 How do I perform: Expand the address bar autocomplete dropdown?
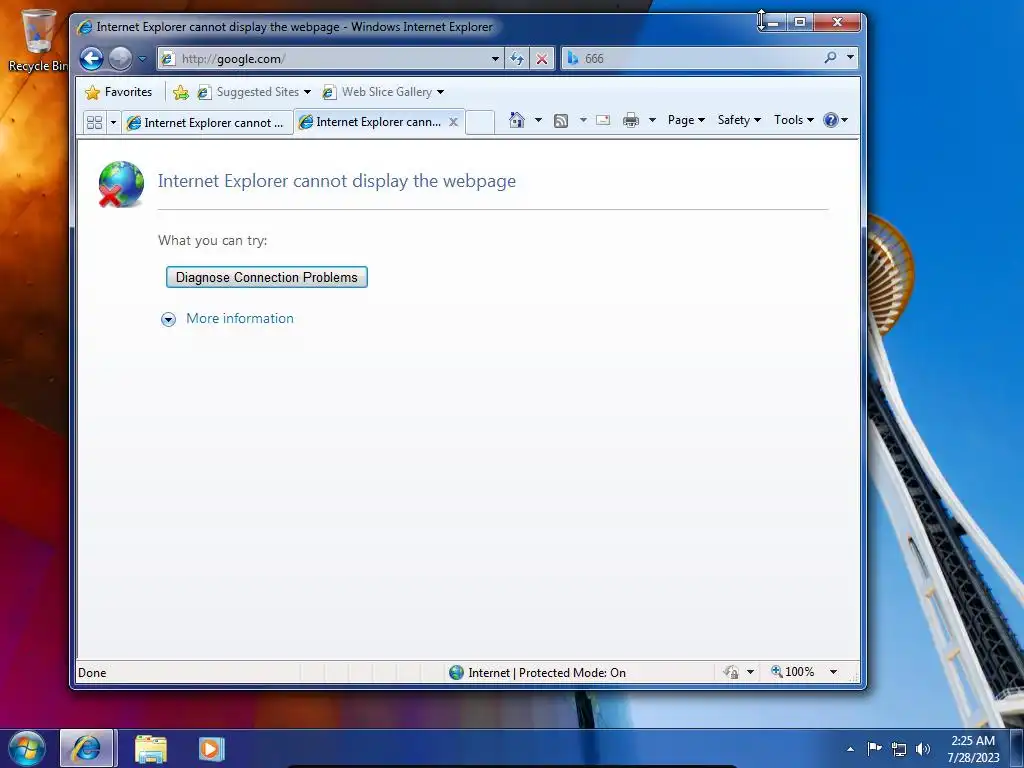[x=495, y=59]
